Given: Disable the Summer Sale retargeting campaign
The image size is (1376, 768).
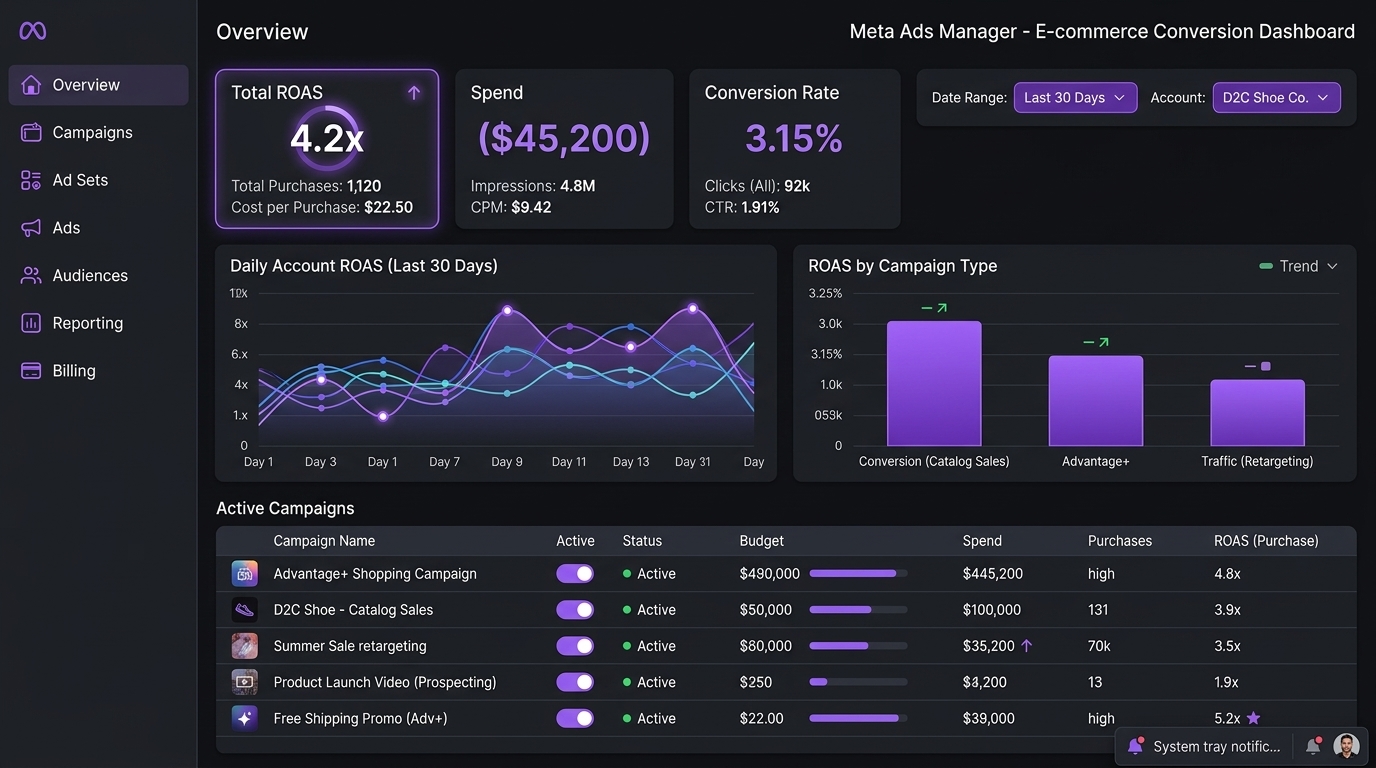Looking at the screenshot, I should (575, 646).
